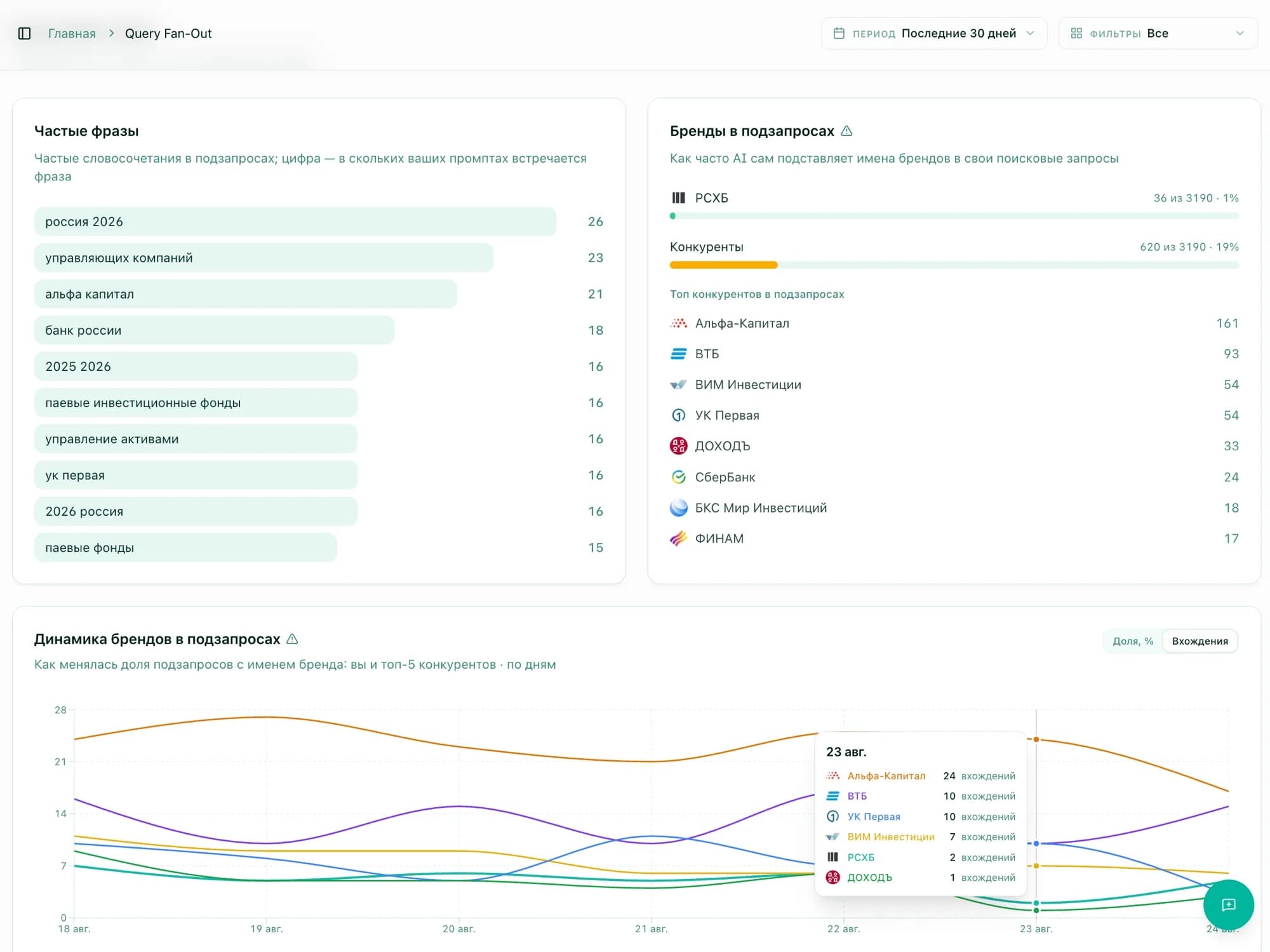The image size is (1270, 952).
Task: Click the ФИНАМ logo icon
Action: [679, 539]
